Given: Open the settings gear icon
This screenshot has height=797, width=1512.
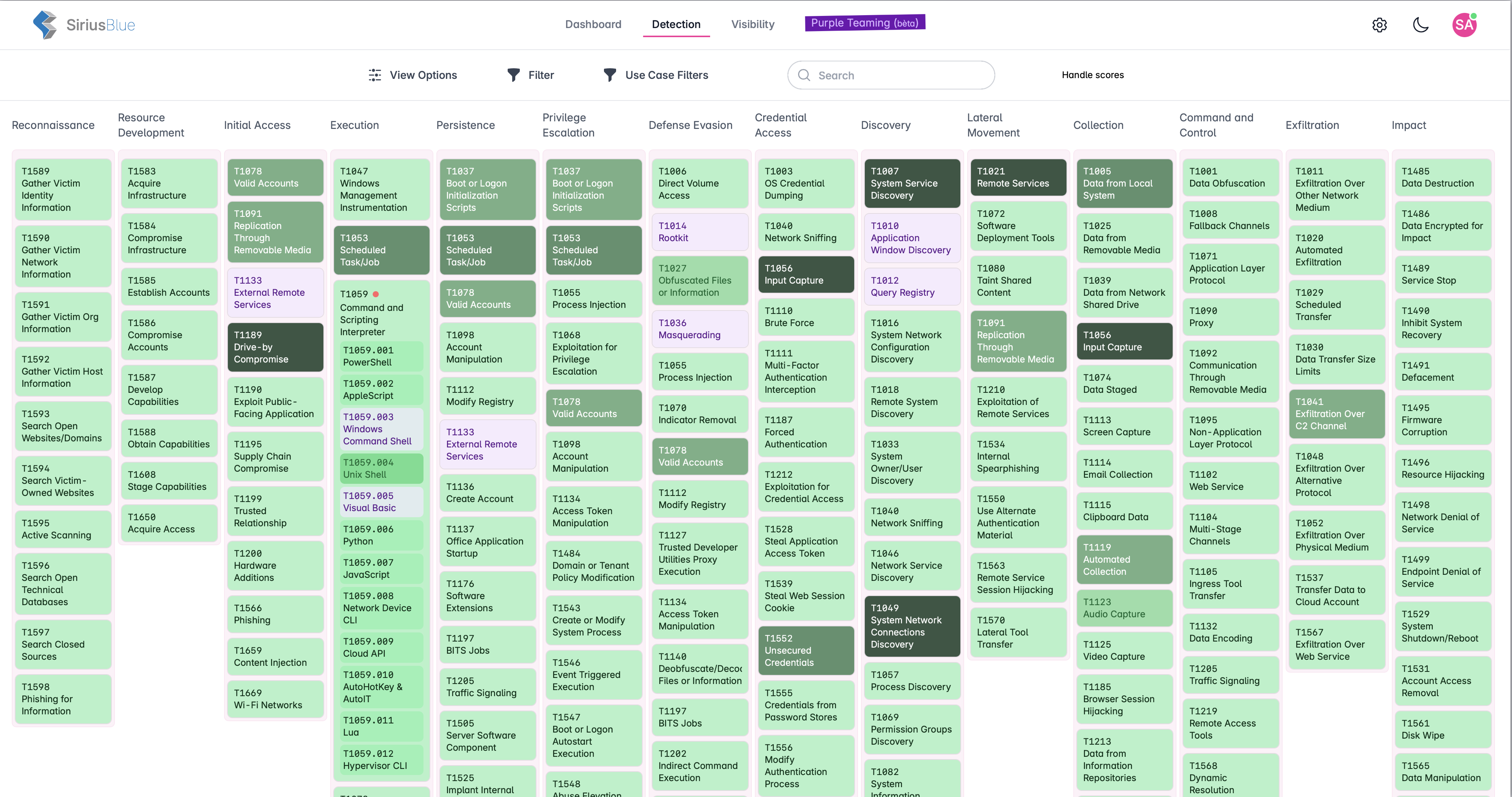Looking at the screenshot, I should click(x=1379, y=25).
